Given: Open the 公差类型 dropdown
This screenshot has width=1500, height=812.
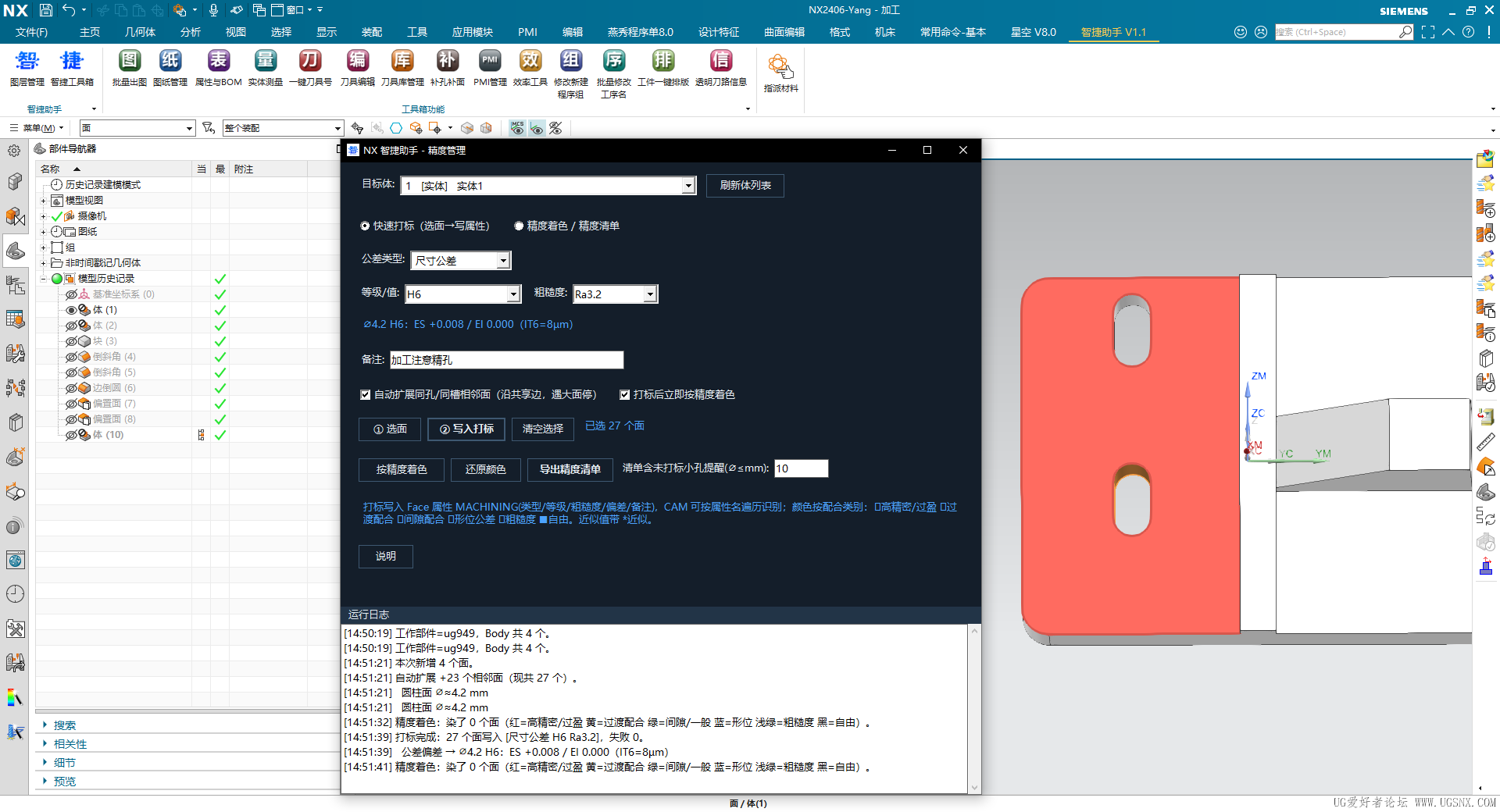Looking at the screenshot, I should pos(502,260).
